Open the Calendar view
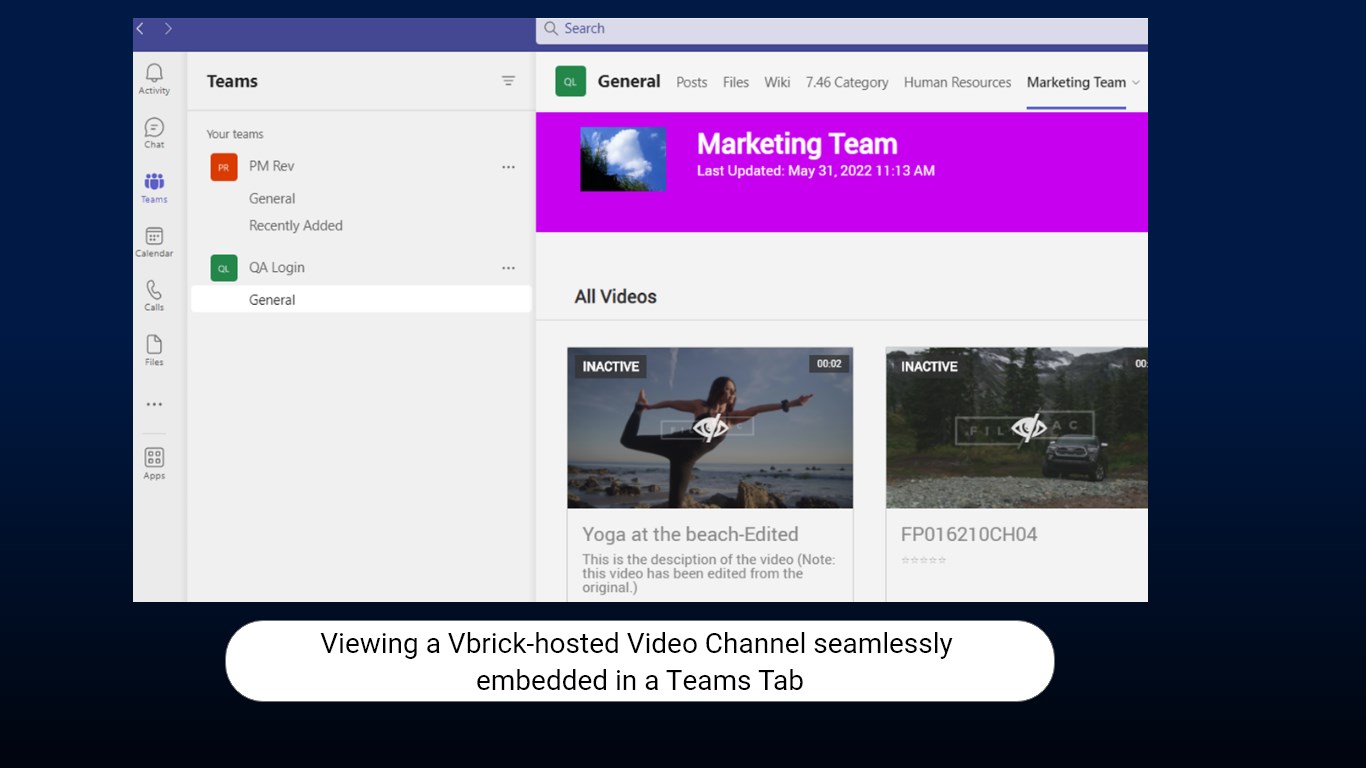The image size is (1366, 768). click(x=154, y=242)
